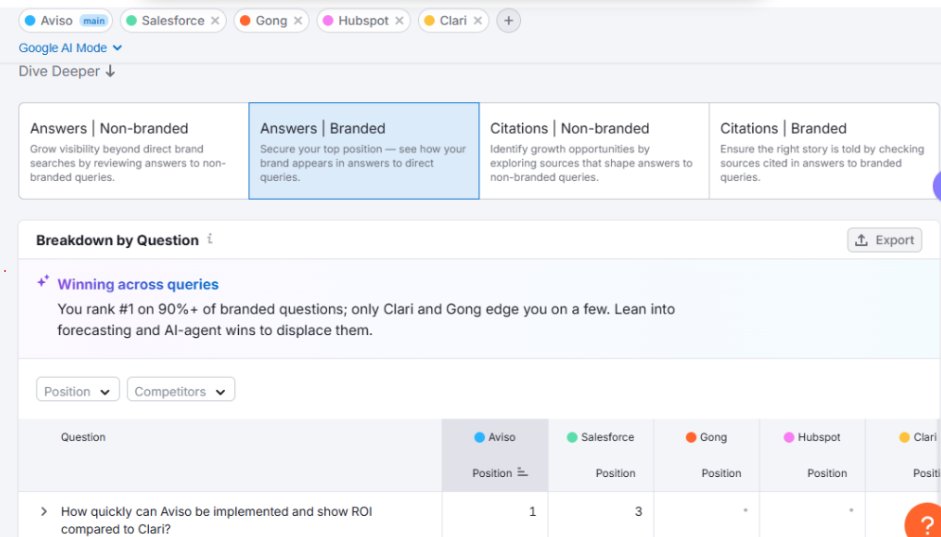The image size is (941, 537).
Task: Expand the Aviso ROI question row
Action: pyautogui.click(x=43, y=511)
